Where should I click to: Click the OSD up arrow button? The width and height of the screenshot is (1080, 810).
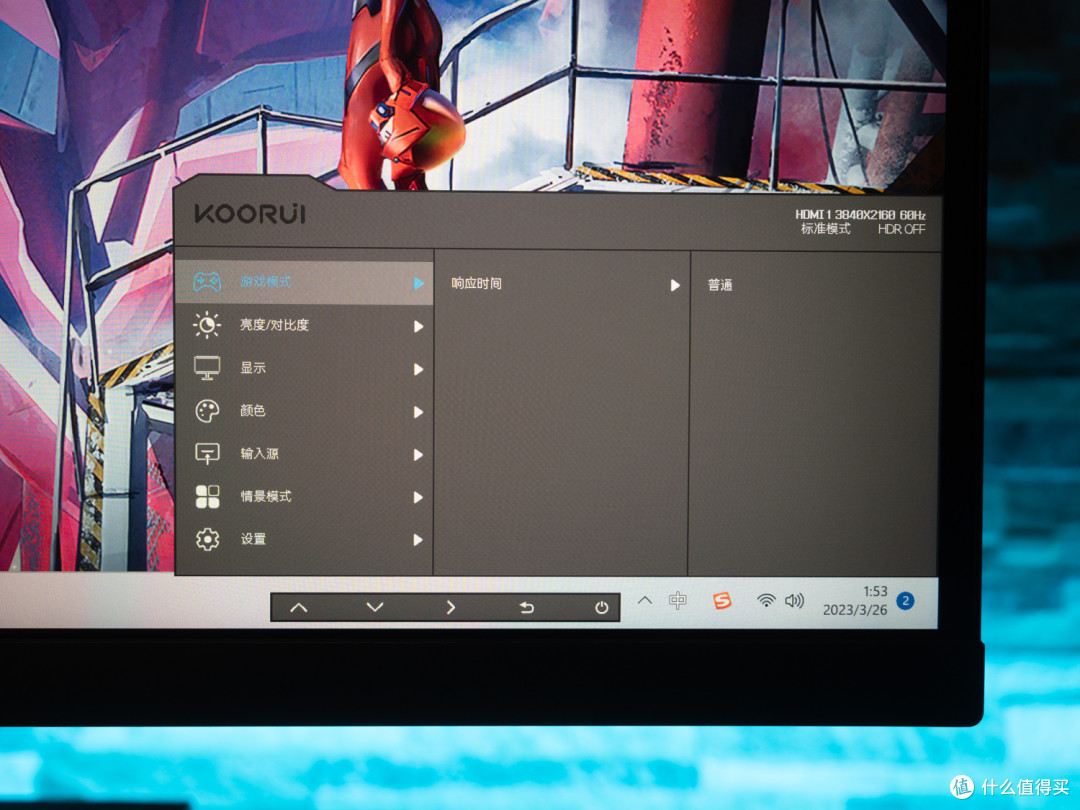[299, 608]
